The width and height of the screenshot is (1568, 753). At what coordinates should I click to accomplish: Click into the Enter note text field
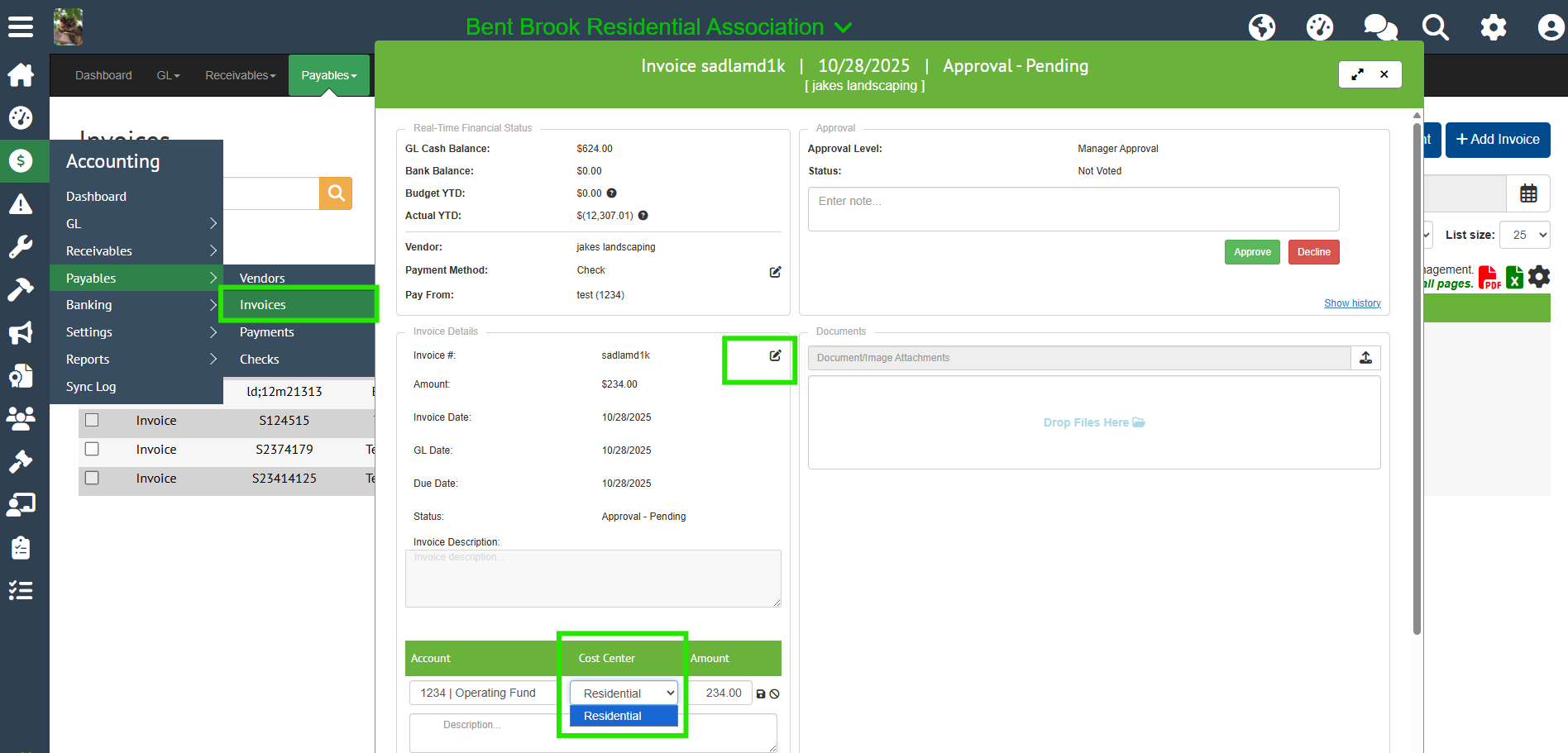coord(1073,209)
